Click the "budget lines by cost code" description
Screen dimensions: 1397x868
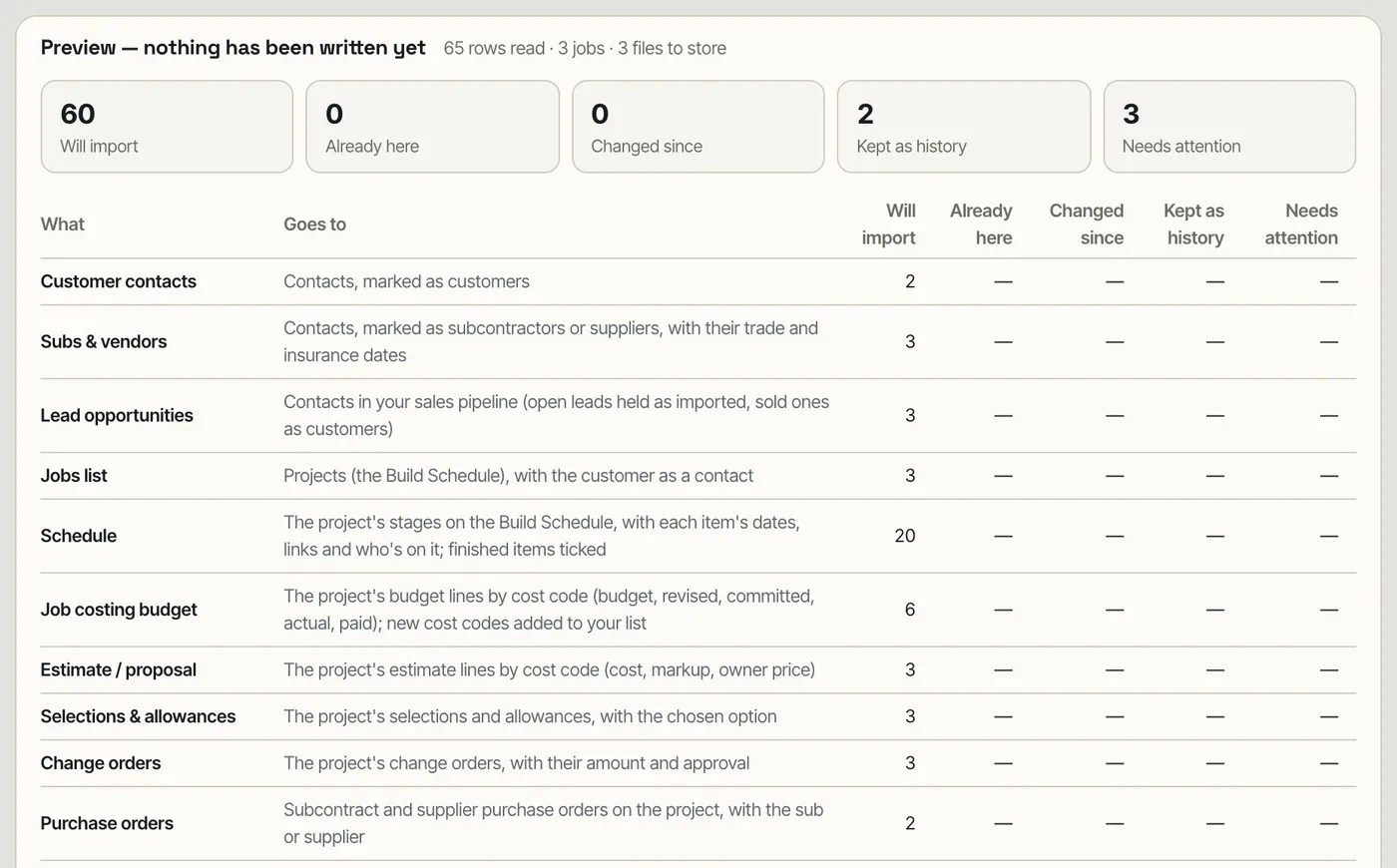click(x=549, y=610)
